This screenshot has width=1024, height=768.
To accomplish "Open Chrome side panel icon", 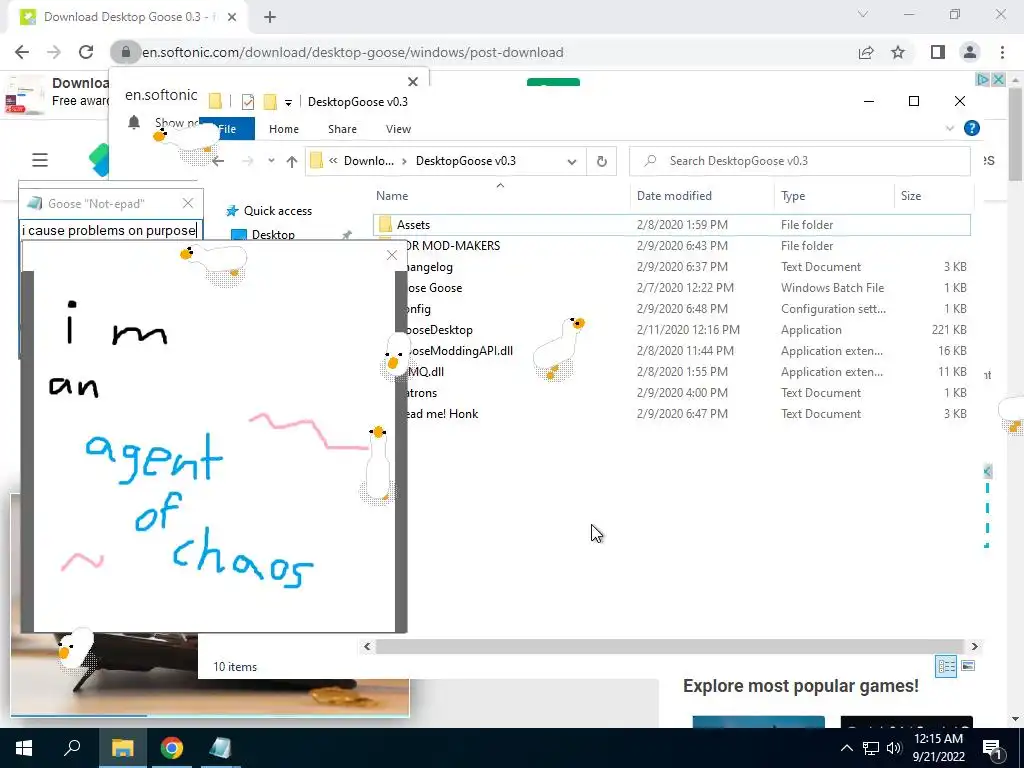I will 938,52.
